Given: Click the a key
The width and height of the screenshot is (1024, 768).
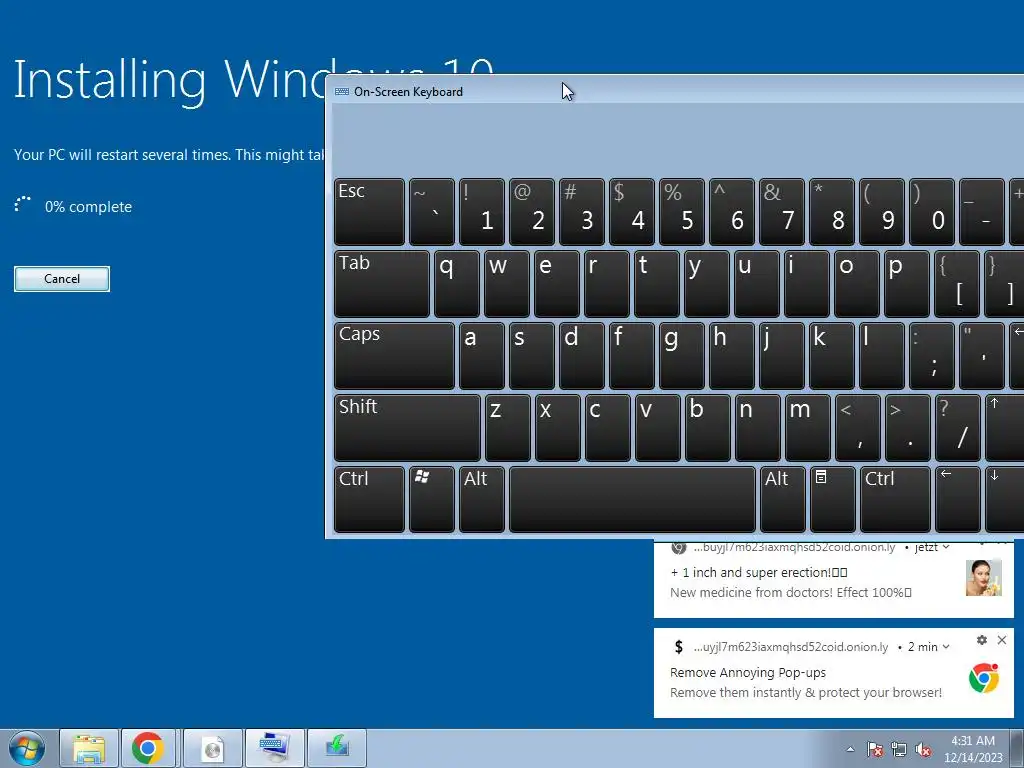Looking at the screenshot, I should click(482, 356).
